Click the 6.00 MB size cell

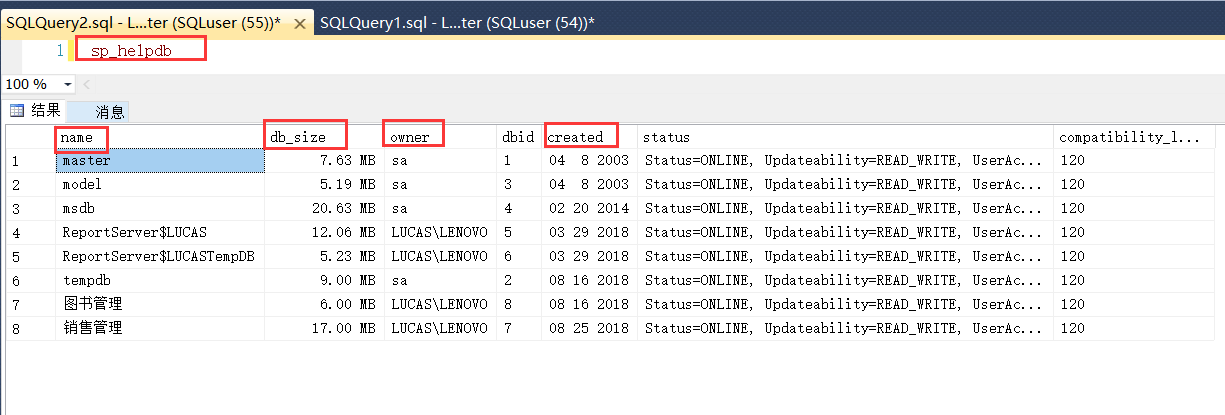coord(325,303)
